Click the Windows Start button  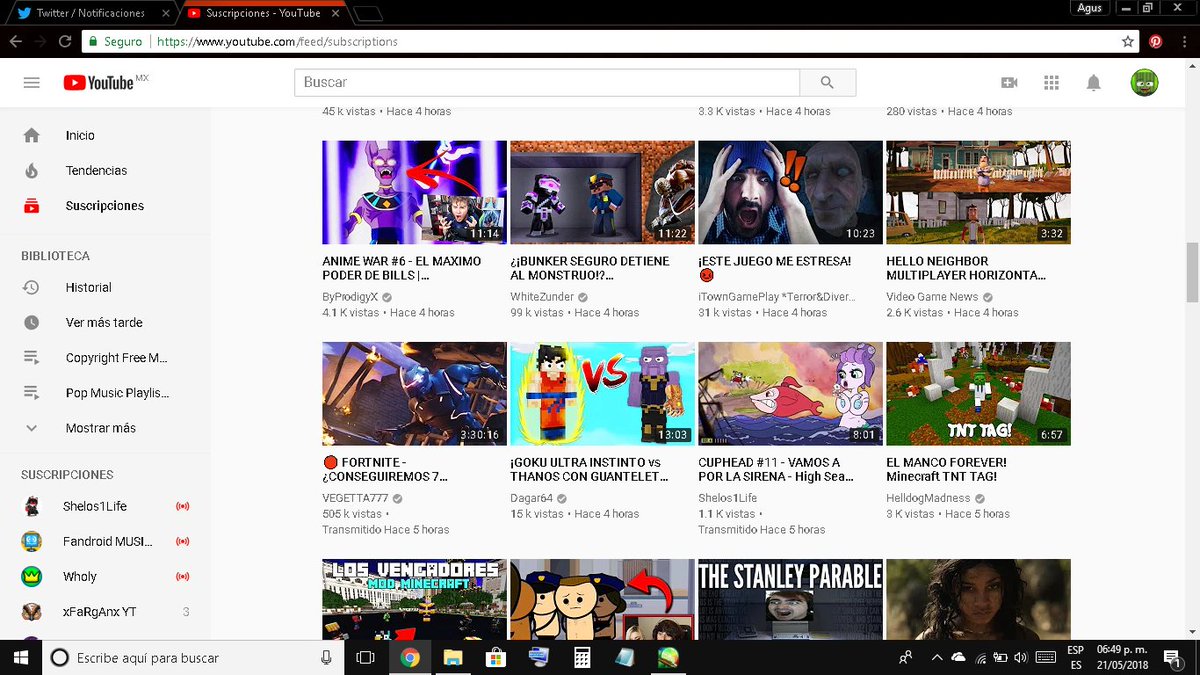pyautogui.click(x=20, y=657)
